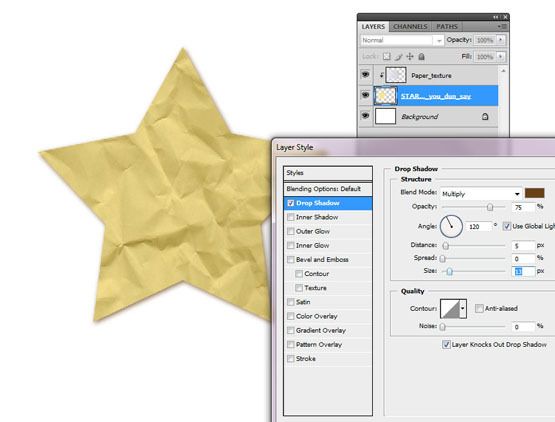Click the lock all padlock icon
Viewport: 555px width, 422px height.
422,57
